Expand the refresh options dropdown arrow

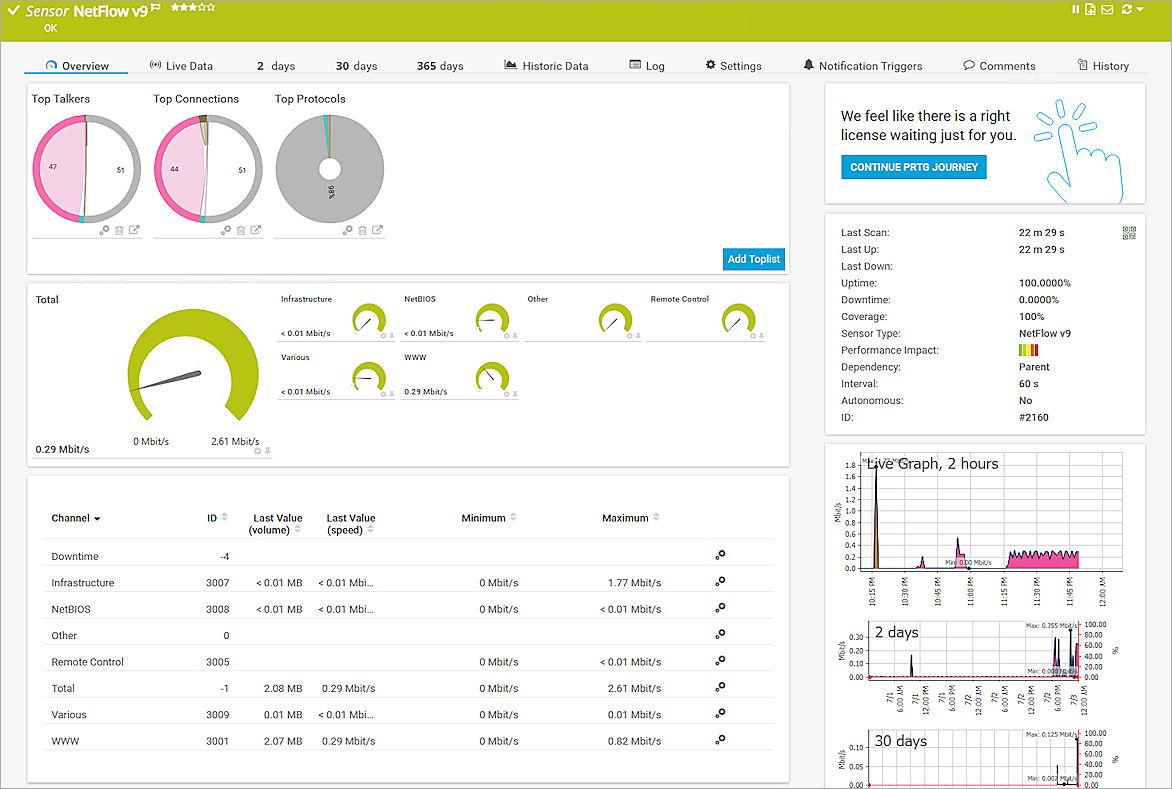pos(1140,10)
